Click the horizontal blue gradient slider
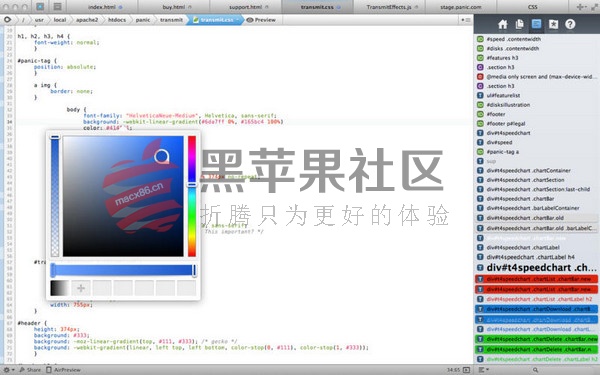600x375 pixels. click(x=123, y=270)
